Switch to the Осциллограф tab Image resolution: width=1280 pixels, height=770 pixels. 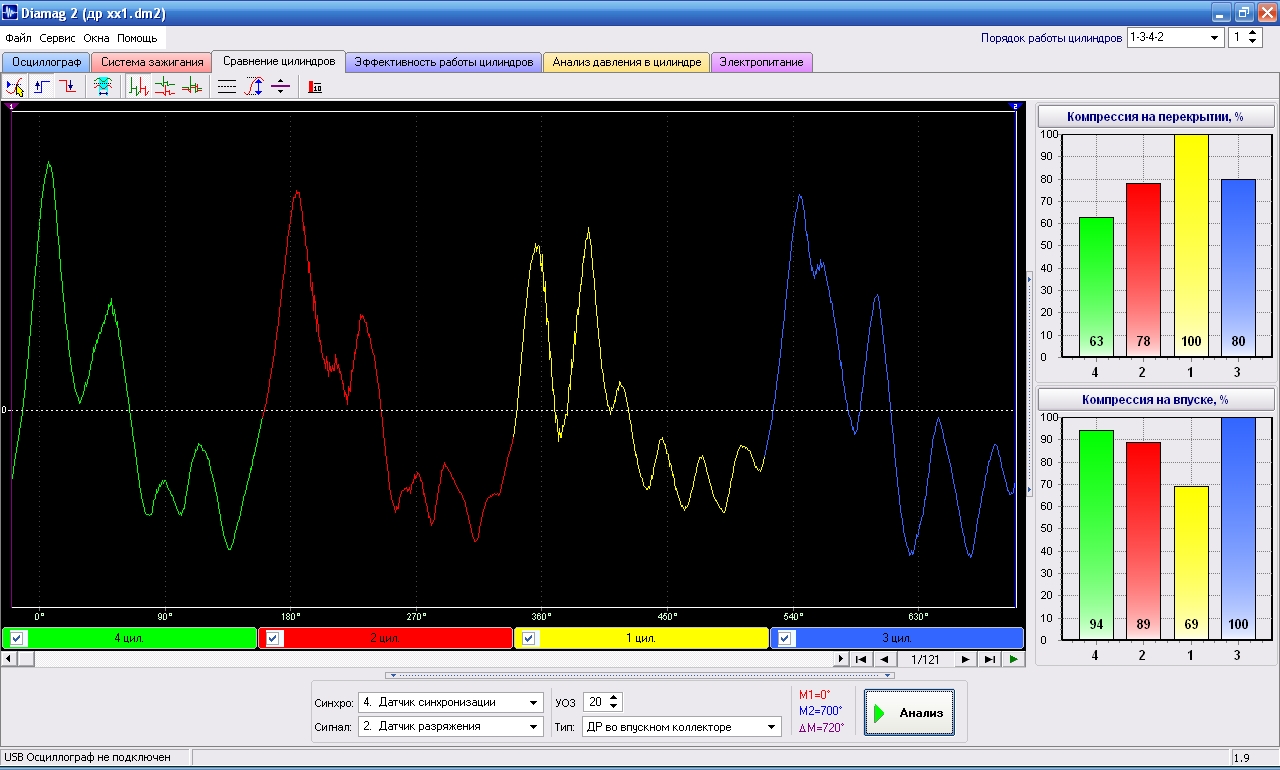(46, 62)
